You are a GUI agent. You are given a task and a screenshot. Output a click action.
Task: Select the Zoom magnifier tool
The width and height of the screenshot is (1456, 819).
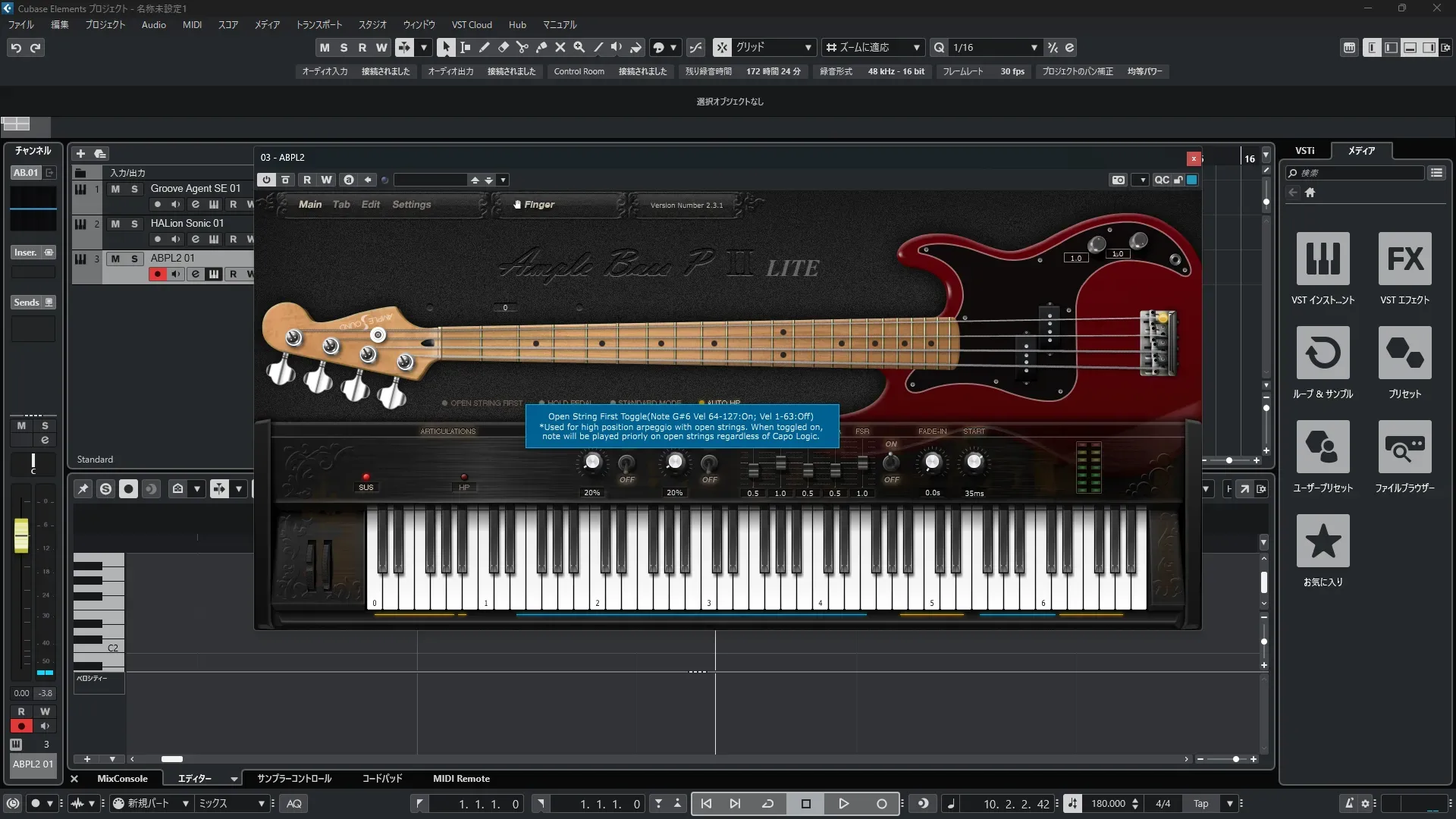click(579, 47)
